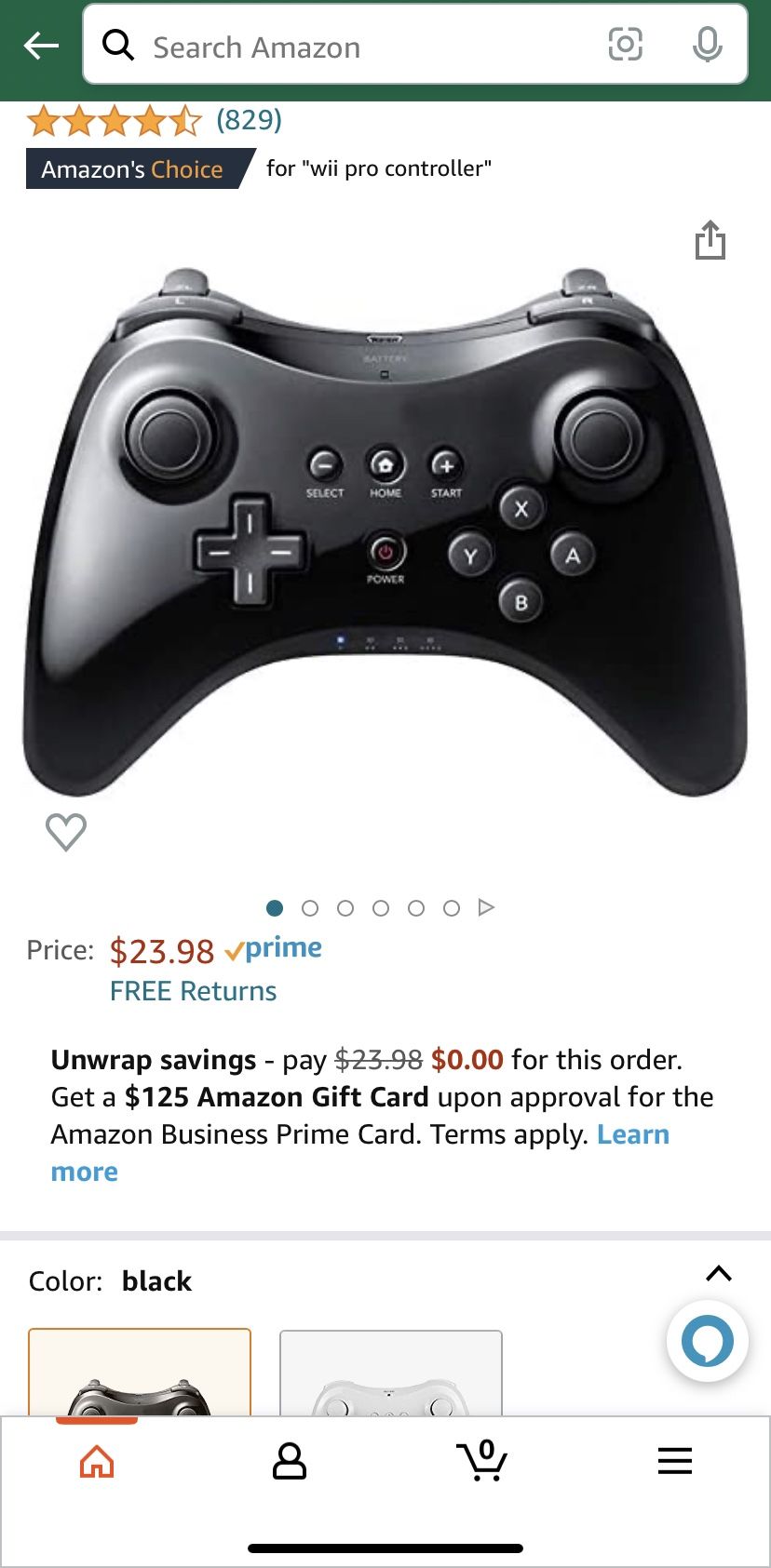Follow the Learn more link
The width and height of the screenshot is (771, 1568).
[360, 1153]
